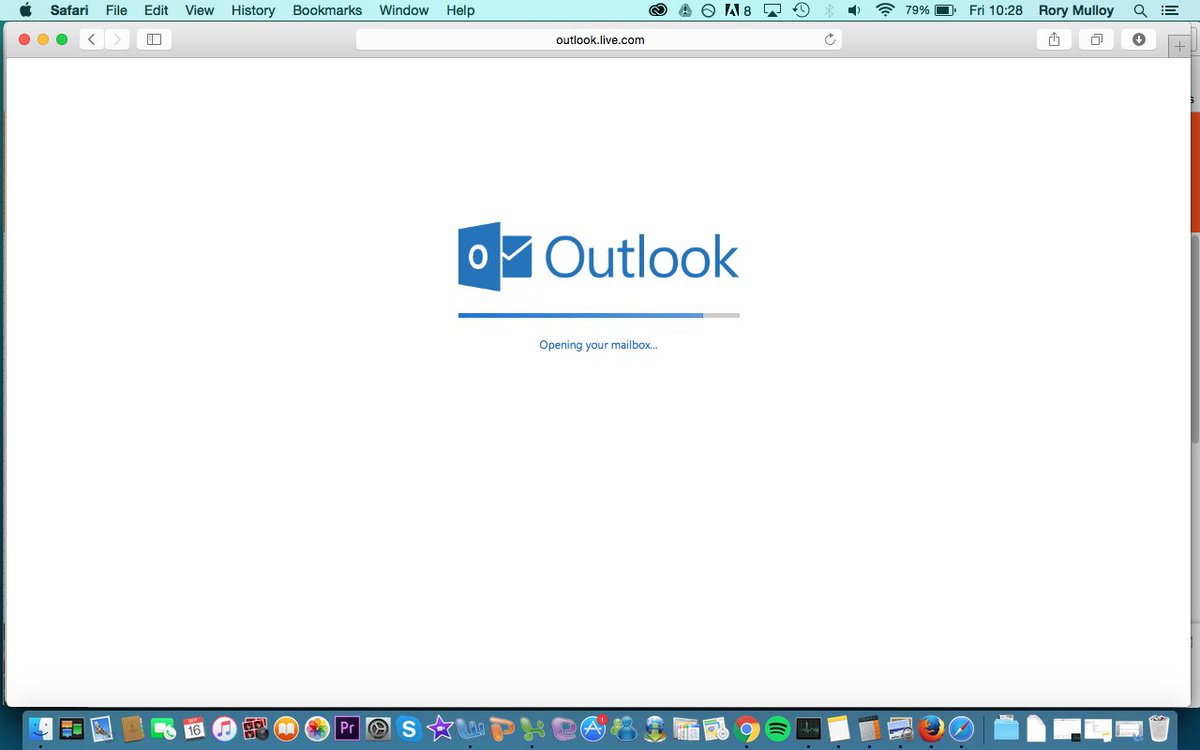Screen dimensions: 1200x750
Task: Open the Safari downloads list
Action: pyautogui.click(x=1139, y=39)
